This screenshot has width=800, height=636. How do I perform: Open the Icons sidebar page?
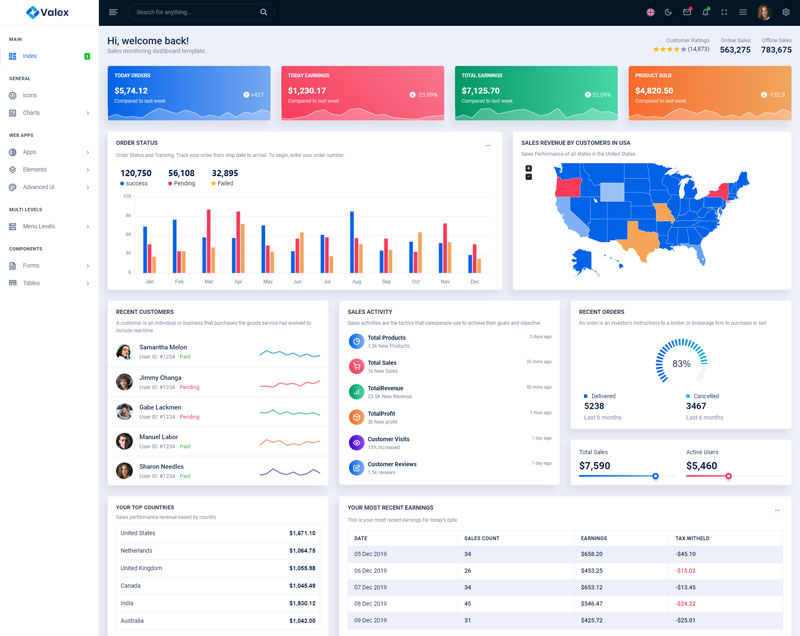pos(30,95)
